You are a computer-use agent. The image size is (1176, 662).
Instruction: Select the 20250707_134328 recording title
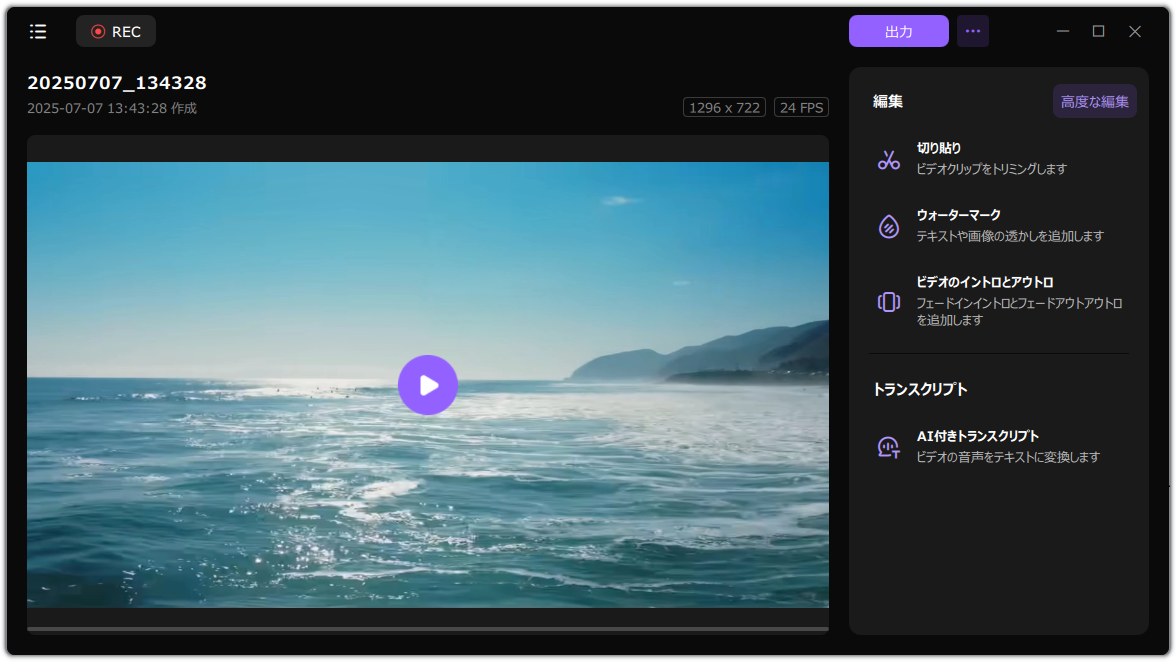pos(117,83)
